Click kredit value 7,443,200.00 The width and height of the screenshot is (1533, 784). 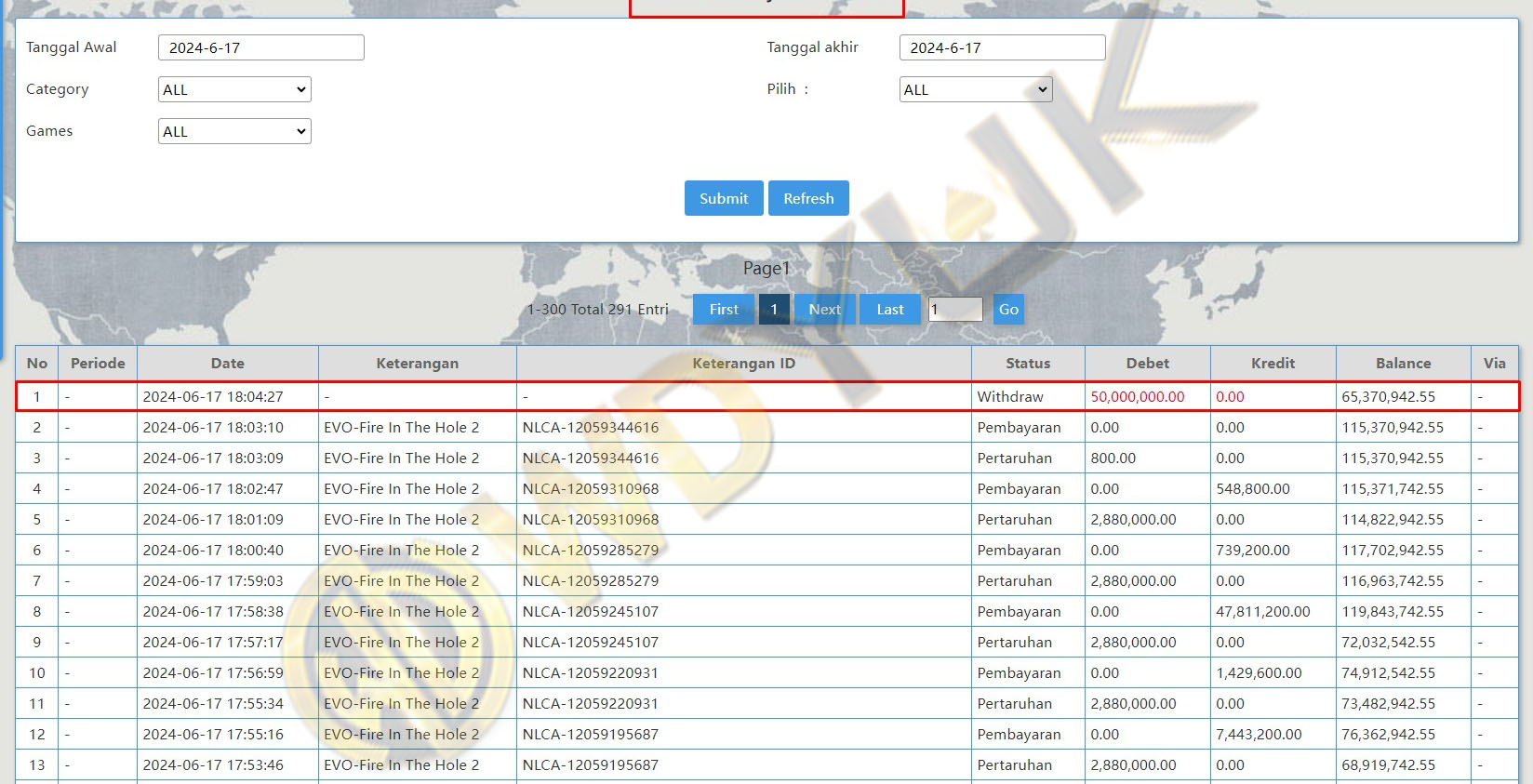(x=1259, y=734)
